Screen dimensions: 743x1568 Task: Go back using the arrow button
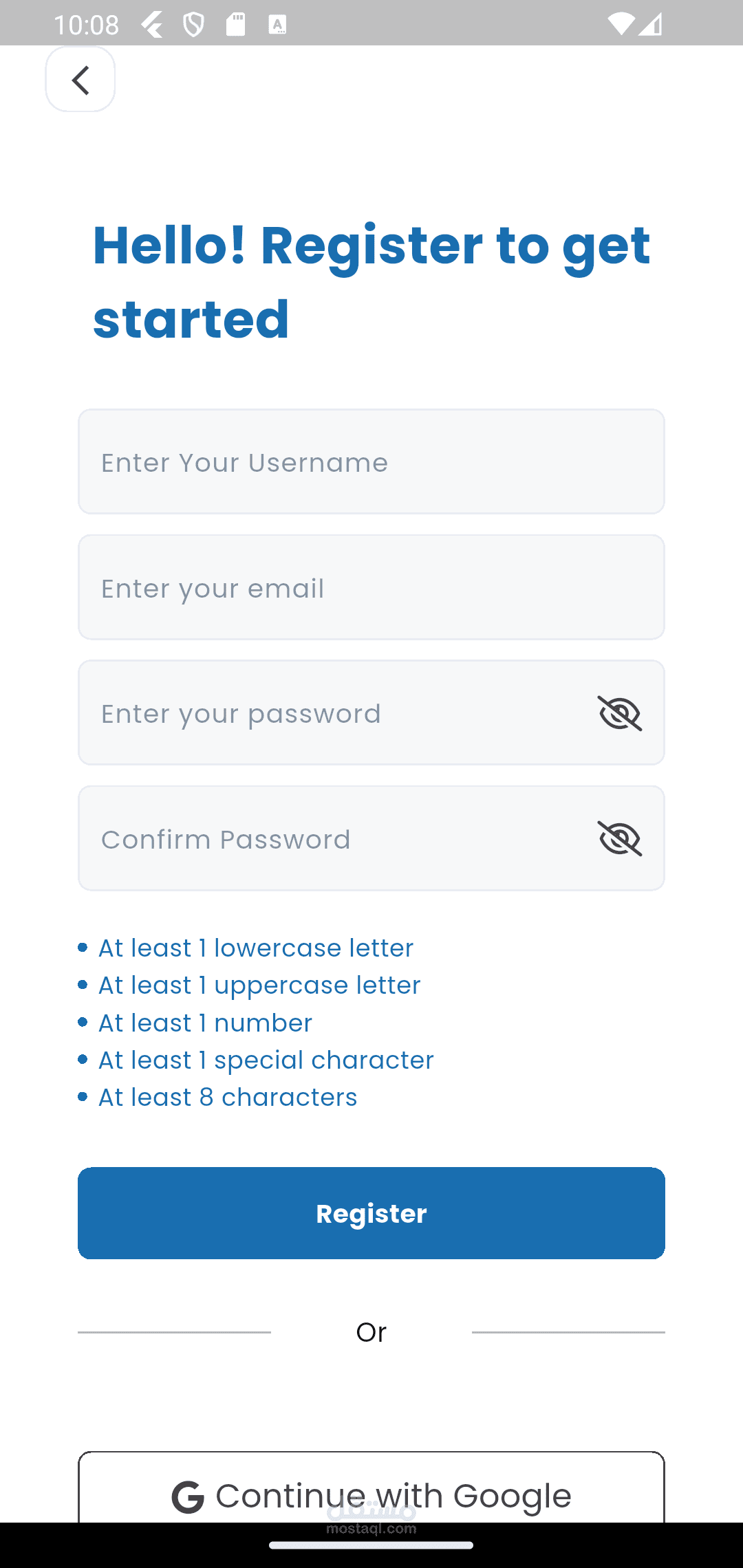pyautogui.click(x=80, y=80)
